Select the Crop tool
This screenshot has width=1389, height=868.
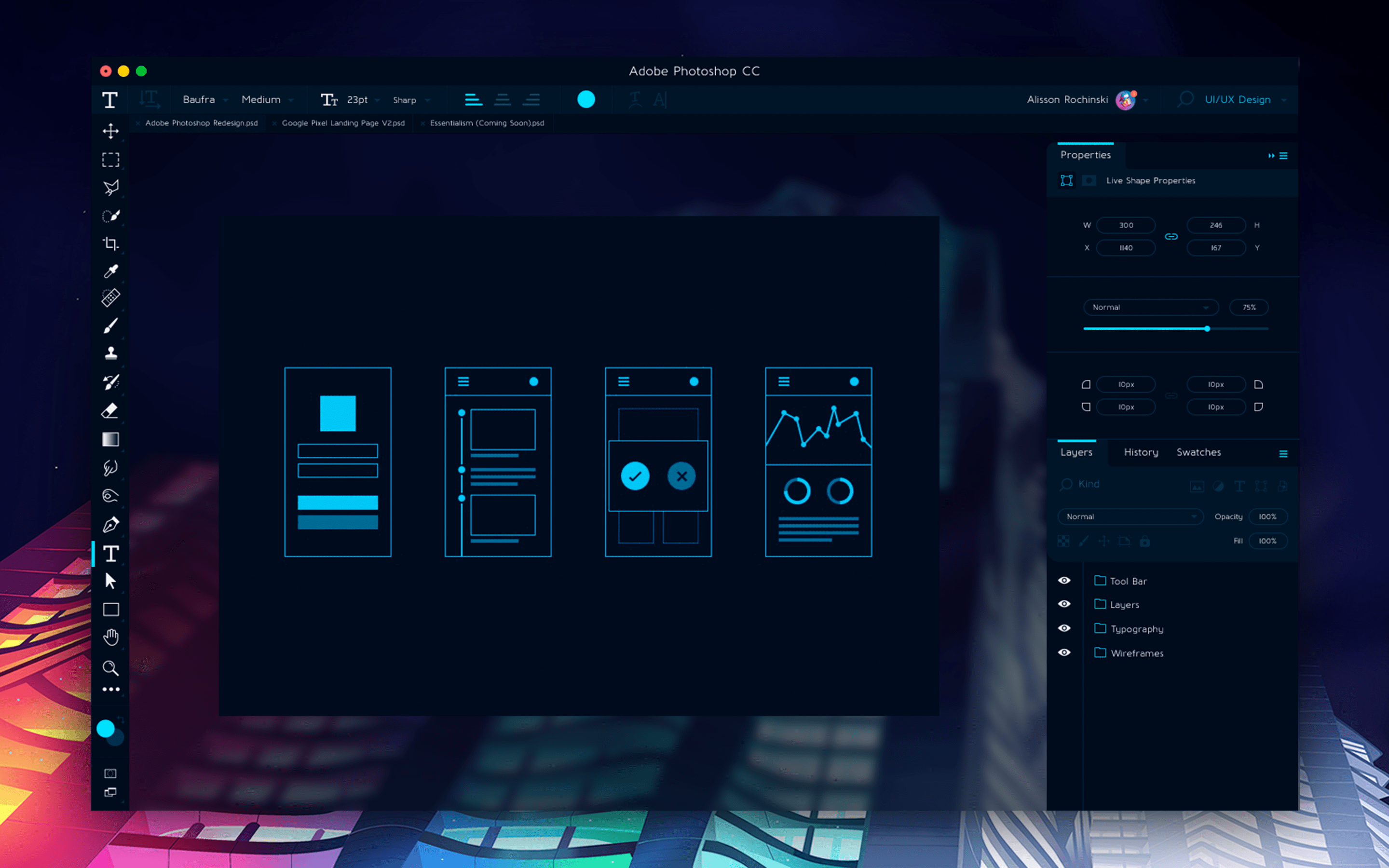point(111,244)
